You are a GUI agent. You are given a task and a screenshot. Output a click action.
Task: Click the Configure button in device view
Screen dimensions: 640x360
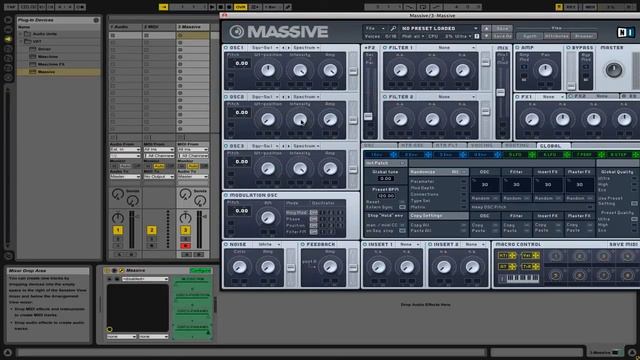200,271
